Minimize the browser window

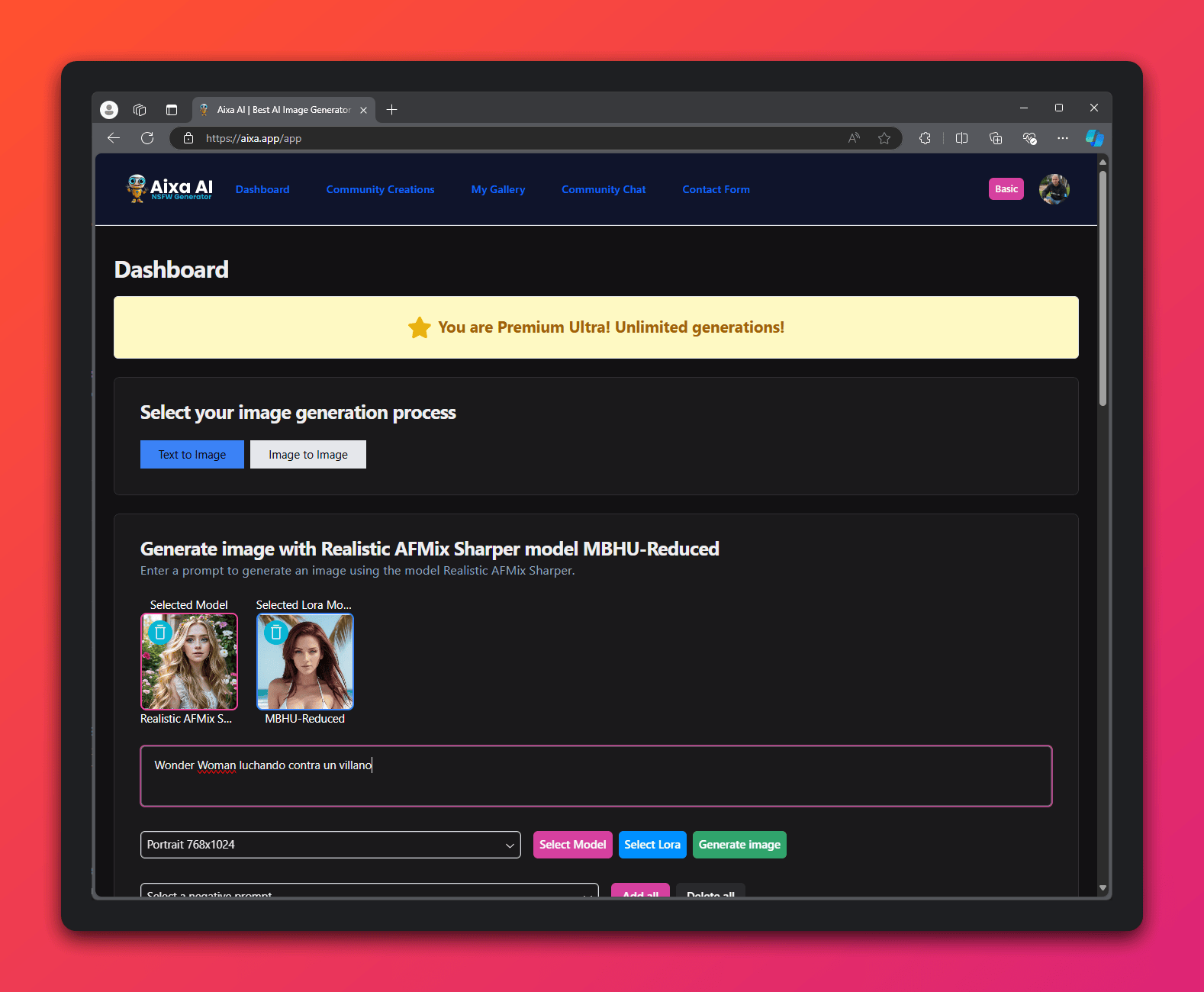tap(1024, 108)
